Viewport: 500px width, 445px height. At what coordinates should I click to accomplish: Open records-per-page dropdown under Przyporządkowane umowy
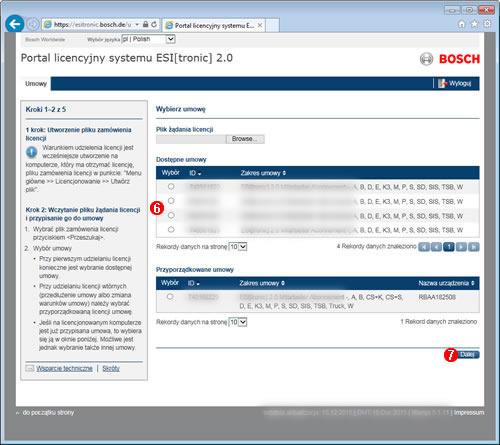click(238, 322)
